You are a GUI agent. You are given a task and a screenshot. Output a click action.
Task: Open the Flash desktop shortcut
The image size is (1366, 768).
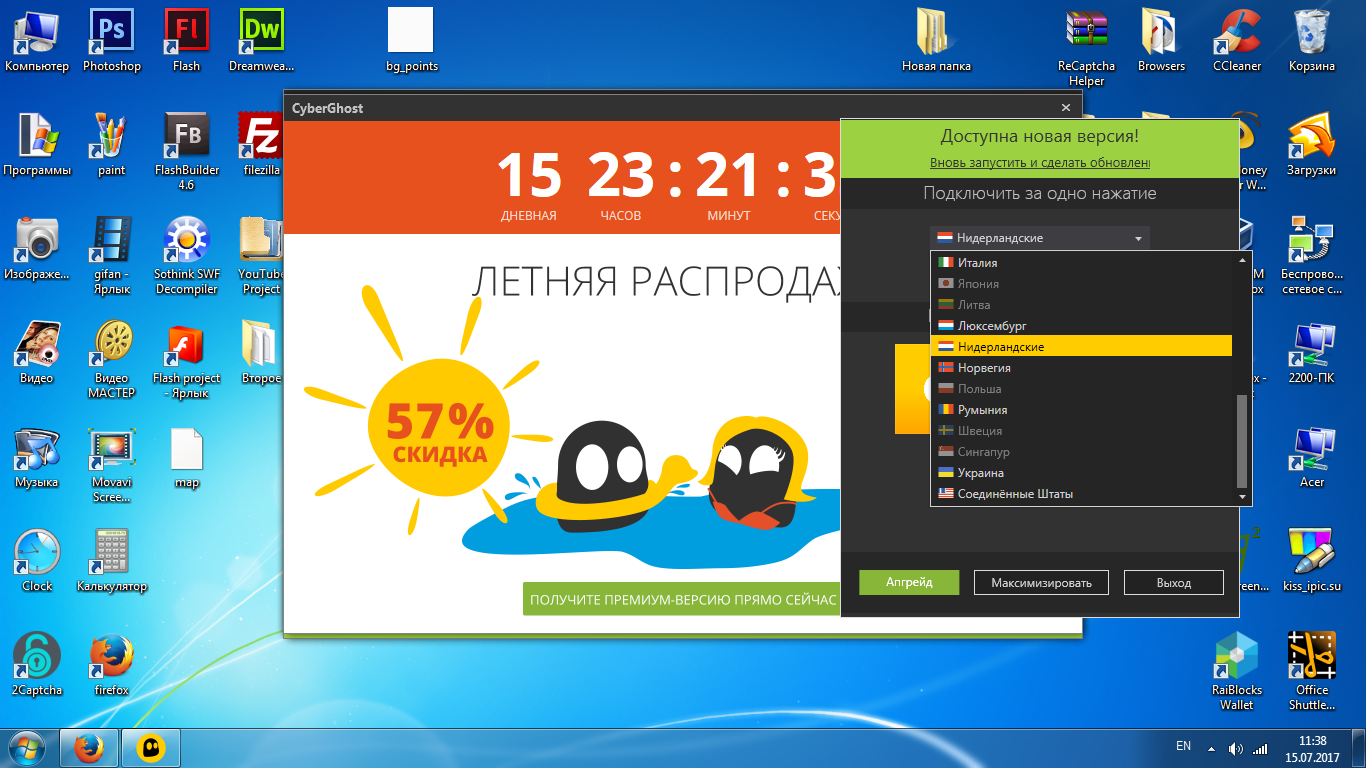tap(186, 40)
